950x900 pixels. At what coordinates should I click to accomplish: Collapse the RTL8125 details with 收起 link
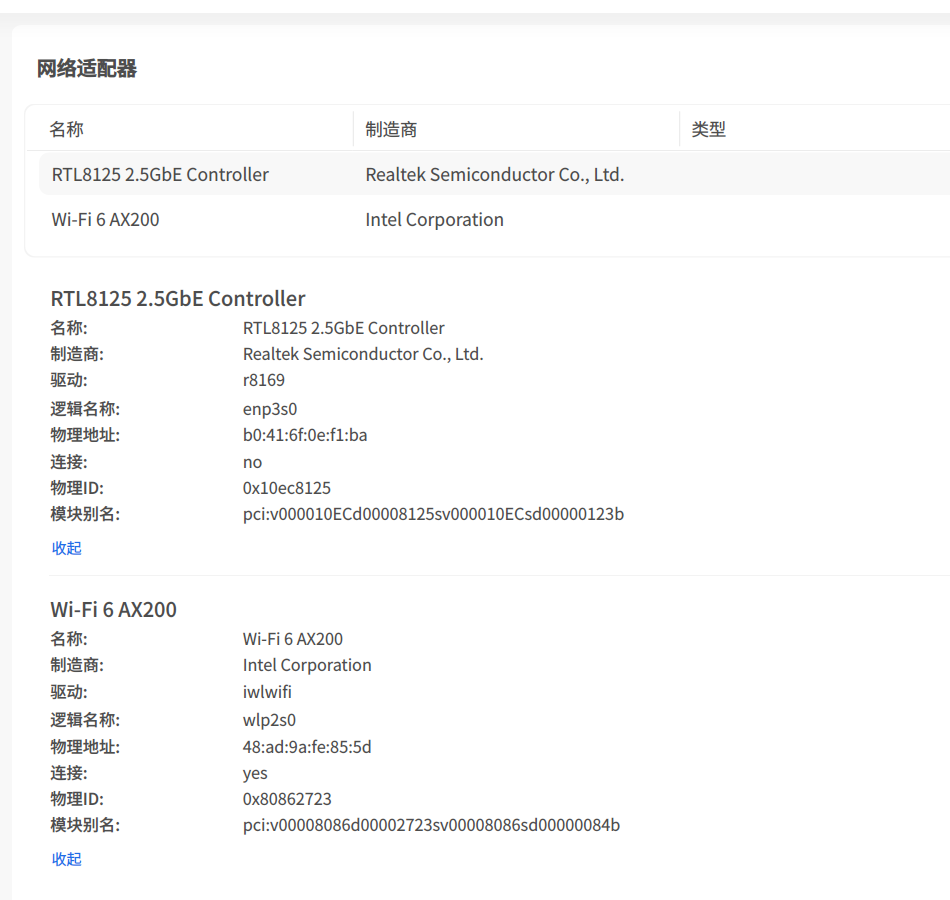(67, 548)
